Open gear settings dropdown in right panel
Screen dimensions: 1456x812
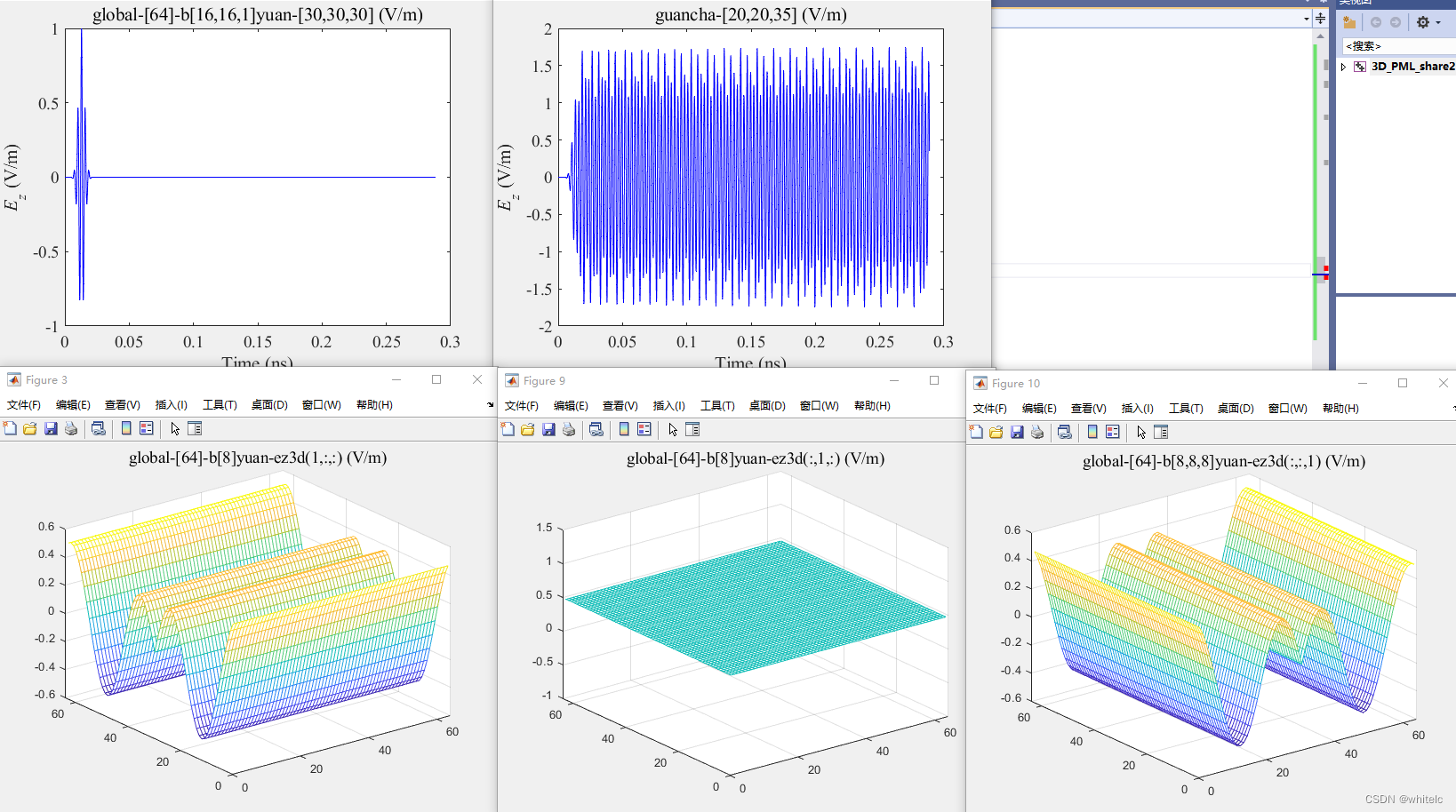pos(1428,22)
